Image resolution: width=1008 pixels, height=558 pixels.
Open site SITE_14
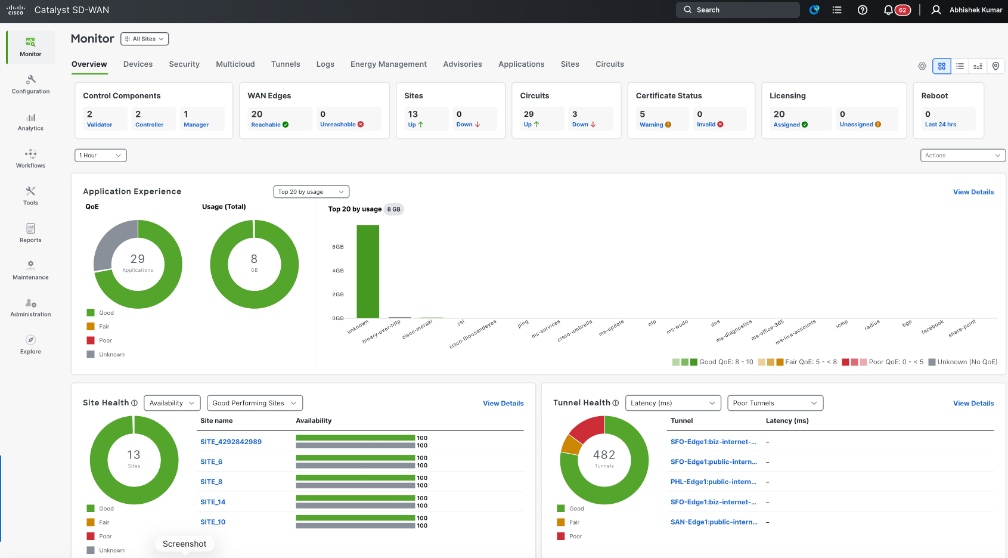[x=213, y=502]
